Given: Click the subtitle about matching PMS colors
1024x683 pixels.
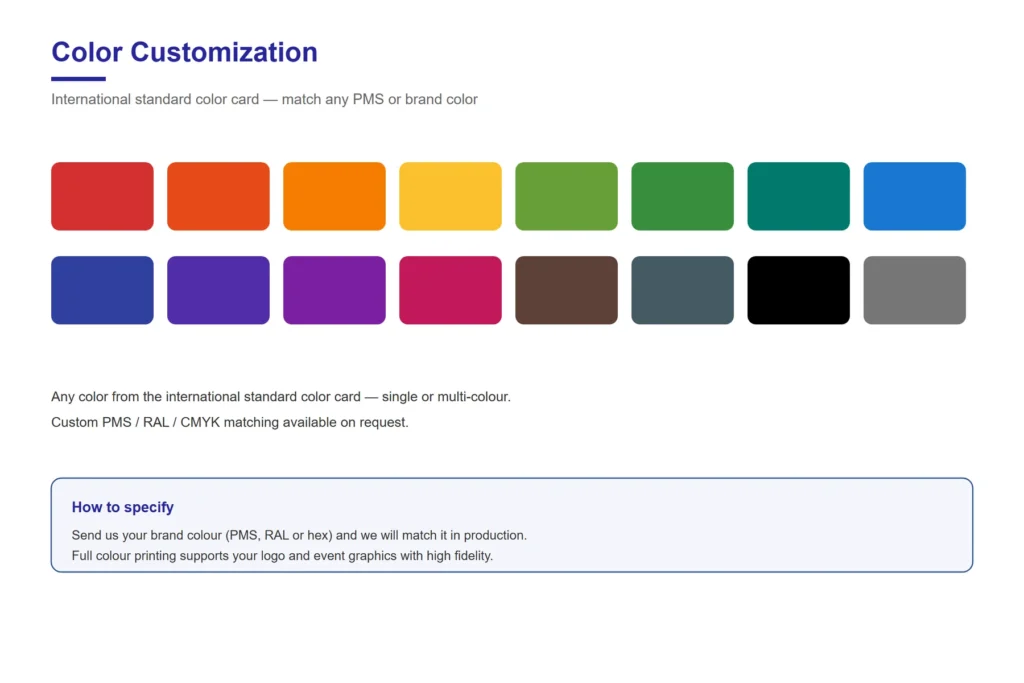Looking at the screenshot, I should pyautogui.click(x=264, y=99).
